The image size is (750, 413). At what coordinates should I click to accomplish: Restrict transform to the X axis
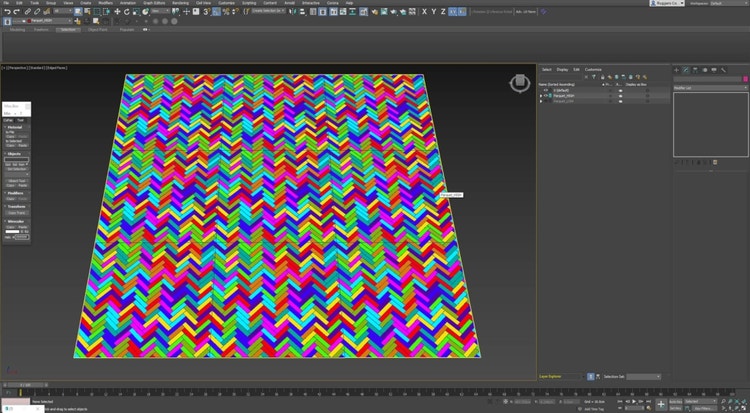(424, 12)
